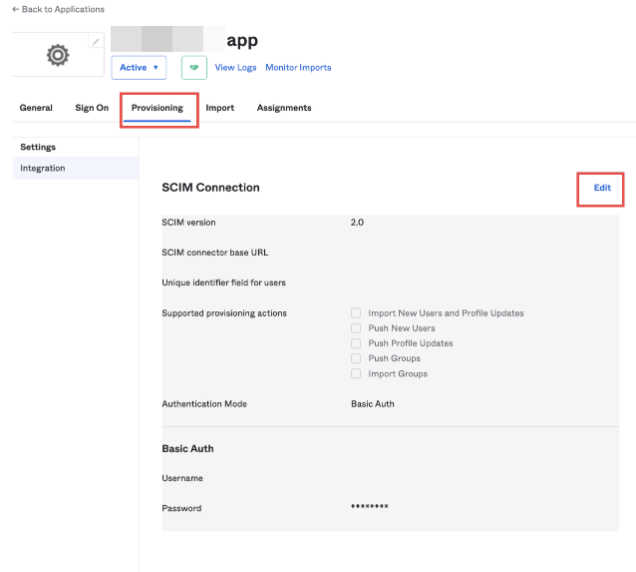This screenshot has height=572, width=636.
Task: Click the masked Password value
Action: (x=370, y=506)
